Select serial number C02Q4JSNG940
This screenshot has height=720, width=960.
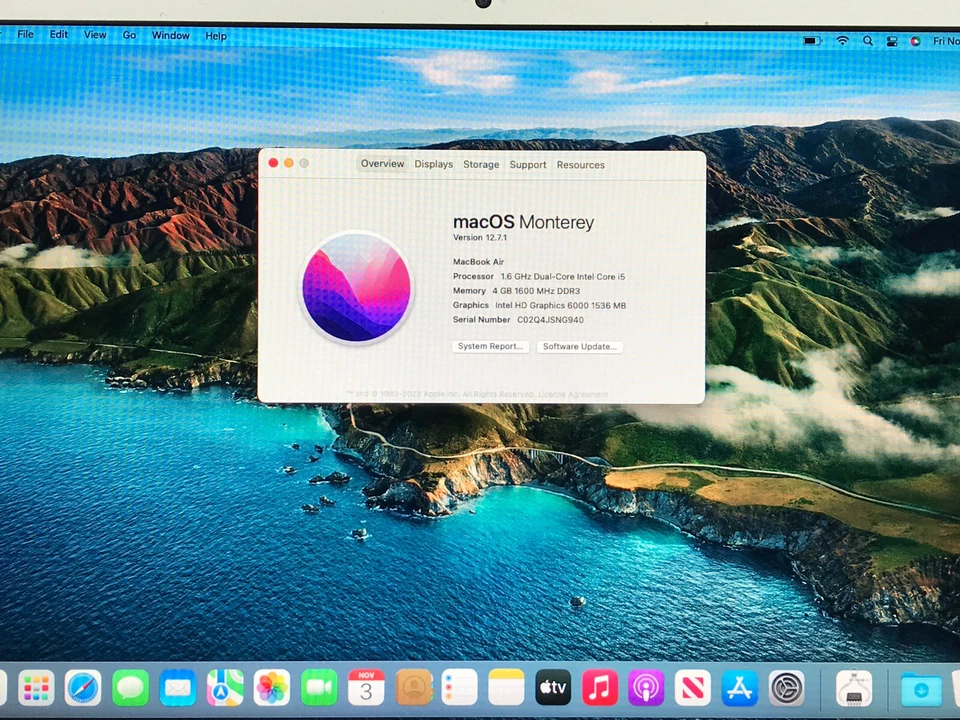(x=550, y=320)
